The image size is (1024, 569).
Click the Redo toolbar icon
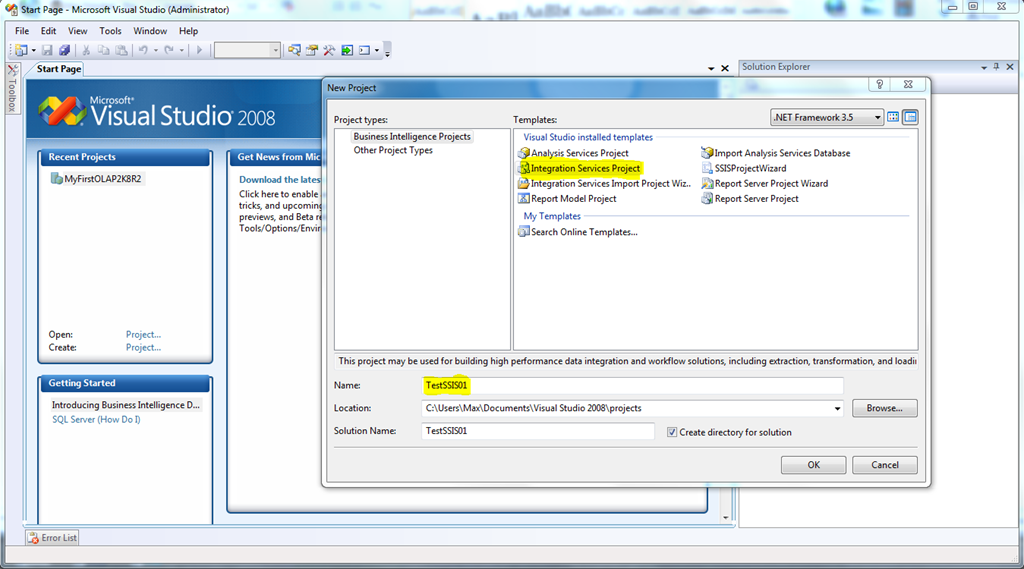(x=169, y=50)
